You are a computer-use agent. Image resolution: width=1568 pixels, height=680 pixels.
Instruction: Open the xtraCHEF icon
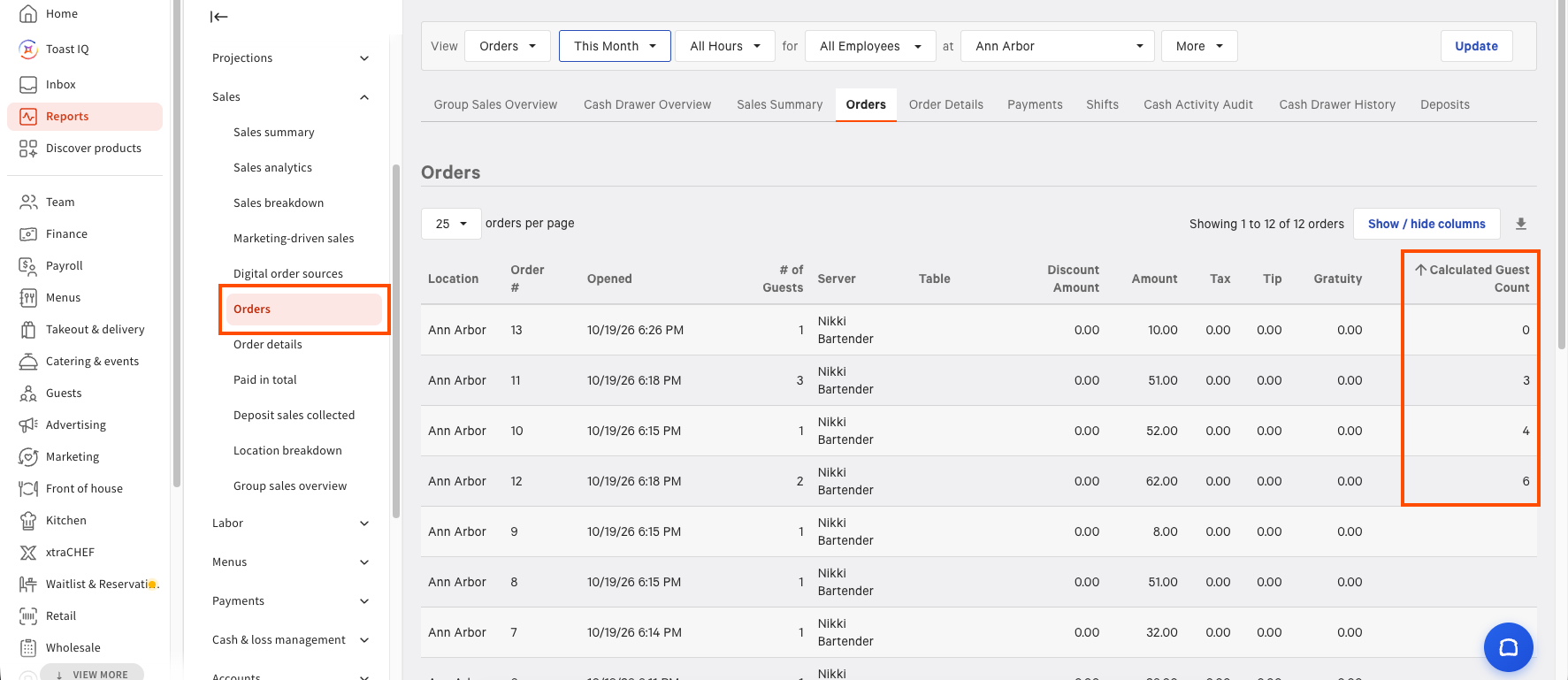coord(28,552)
